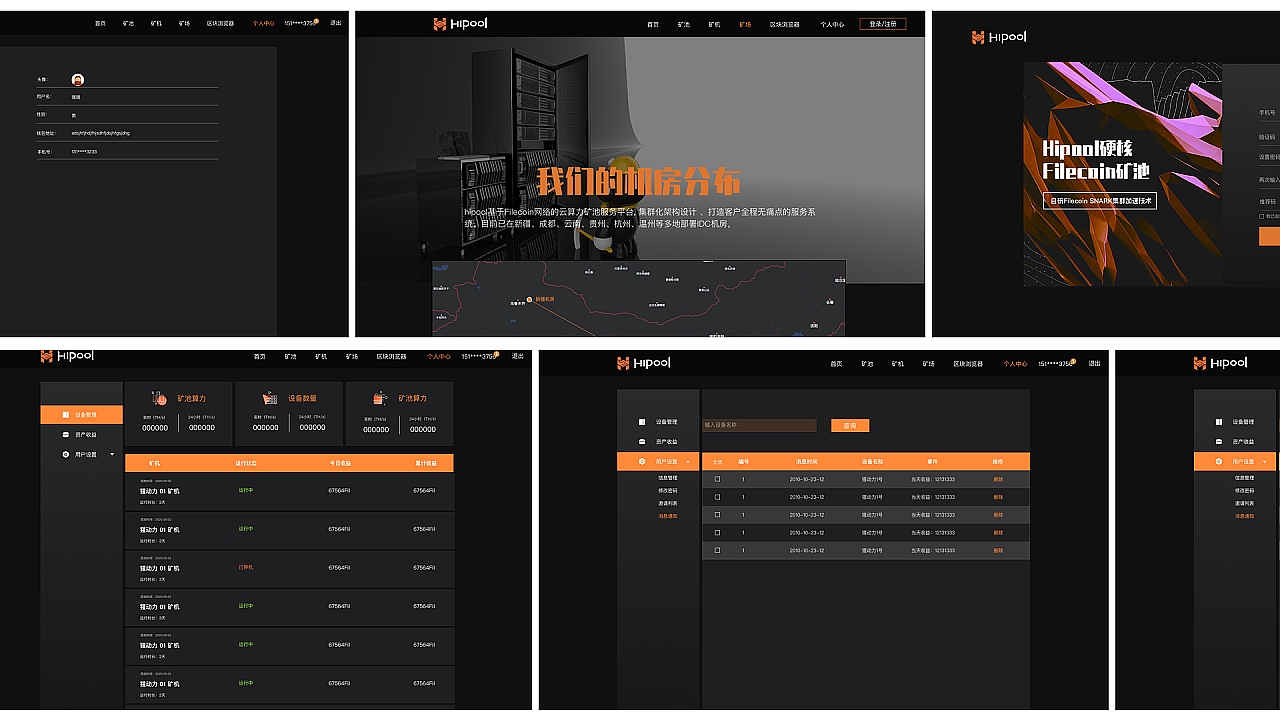The image size is (1280, 720).
Task: Click the Hipool logo on the machine-room distribution page
Action: [x=460, y=24]
